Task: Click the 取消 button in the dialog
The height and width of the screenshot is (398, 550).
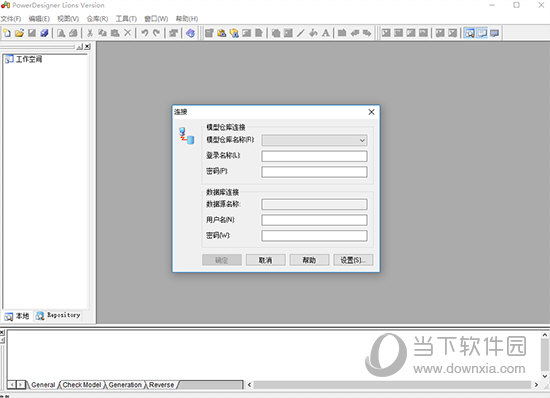Action: pyautogui.click(x=266, y=260)
